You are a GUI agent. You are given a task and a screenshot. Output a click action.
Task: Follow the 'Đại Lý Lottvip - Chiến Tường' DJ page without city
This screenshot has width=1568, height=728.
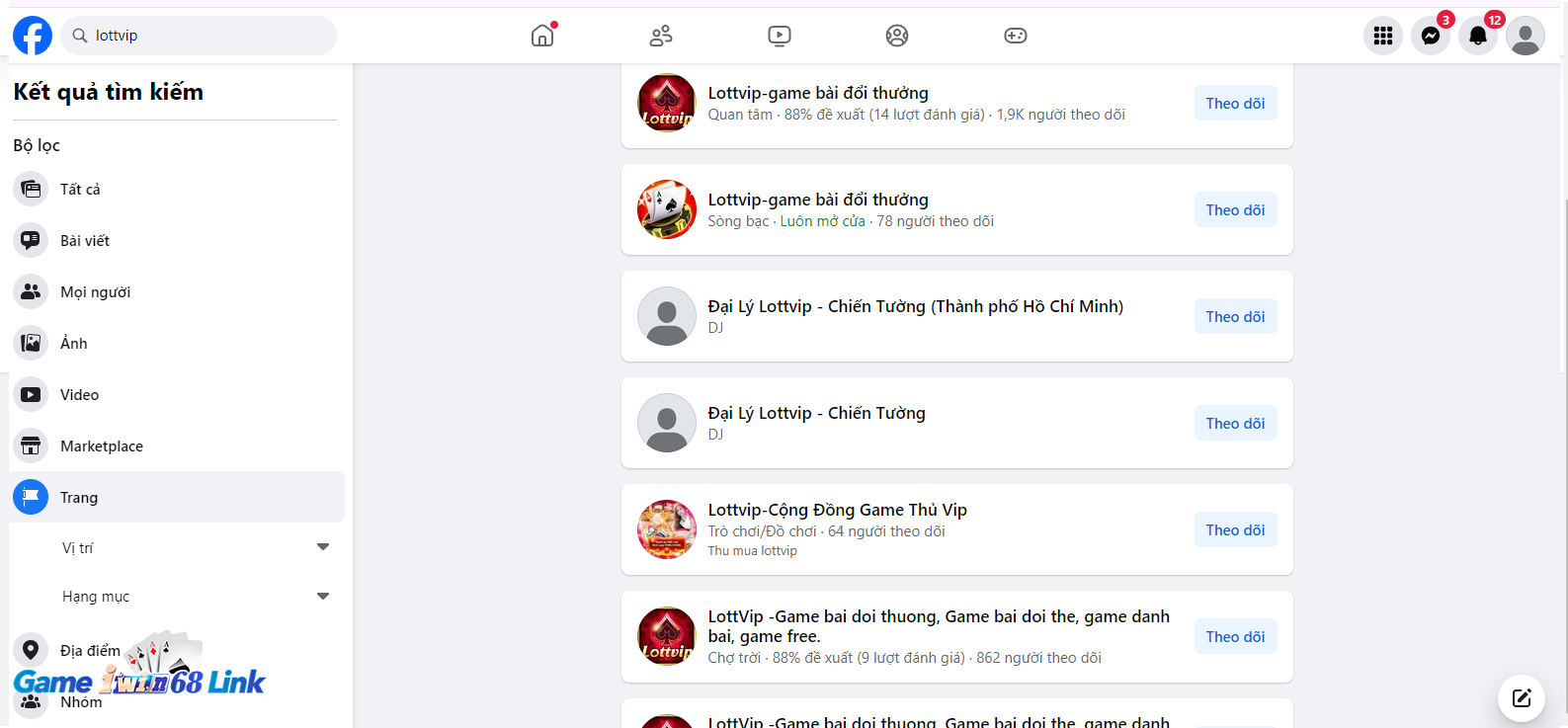(x=1235, y=423)
